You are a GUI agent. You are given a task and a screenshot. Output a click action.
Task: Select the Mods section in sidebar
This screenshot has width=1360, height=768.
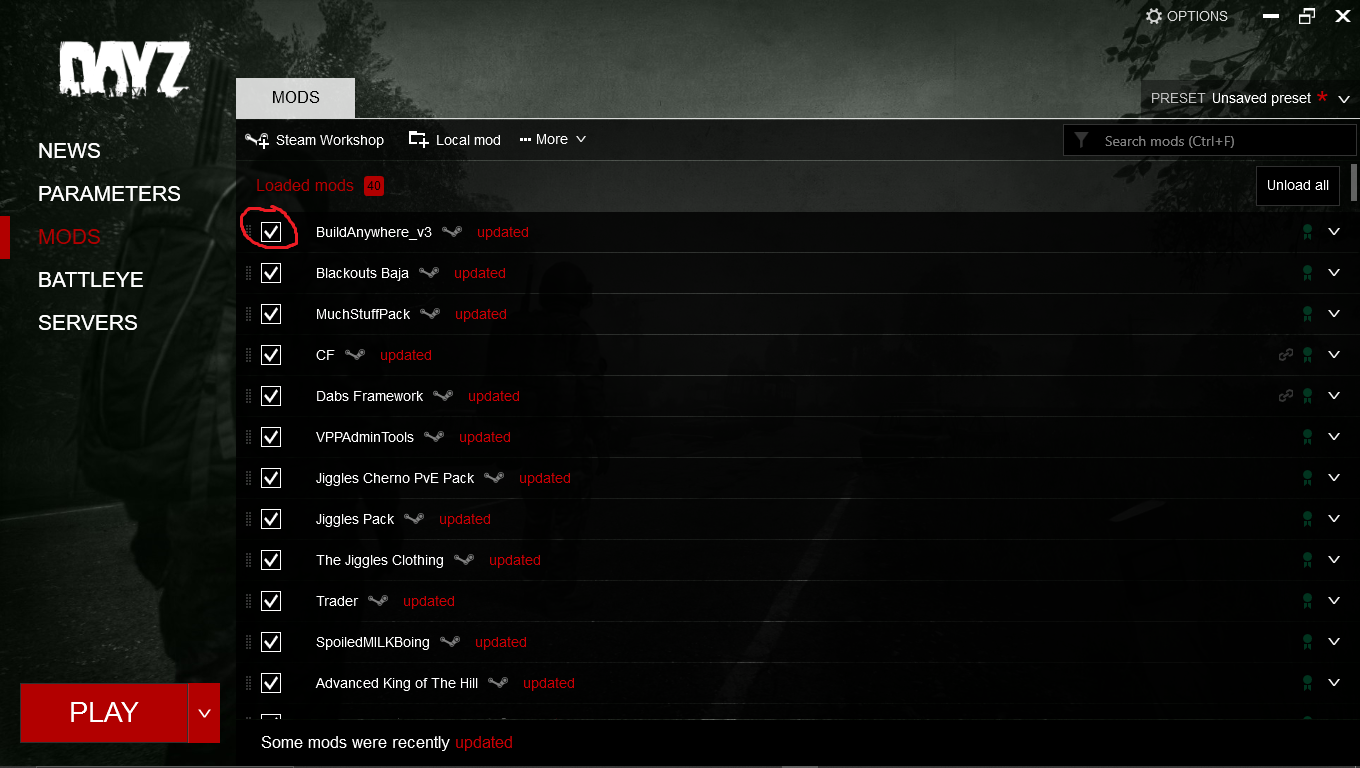[69, 237]
